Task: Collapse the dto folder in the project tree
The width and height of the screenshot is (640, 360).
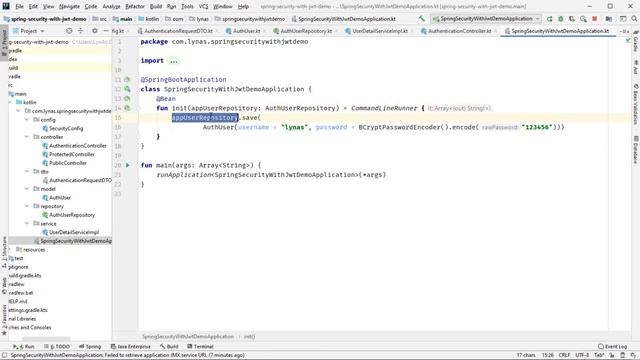Action: click(27, 171)
